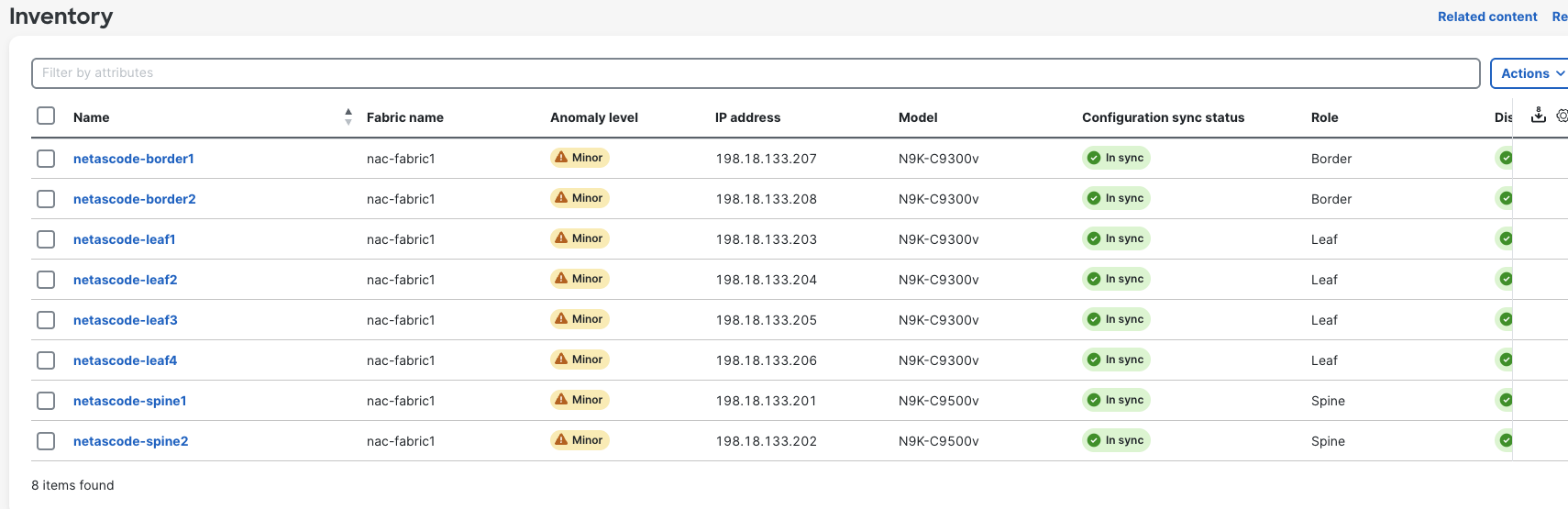Open table column settings gear icon

[x=1562, y=116]
